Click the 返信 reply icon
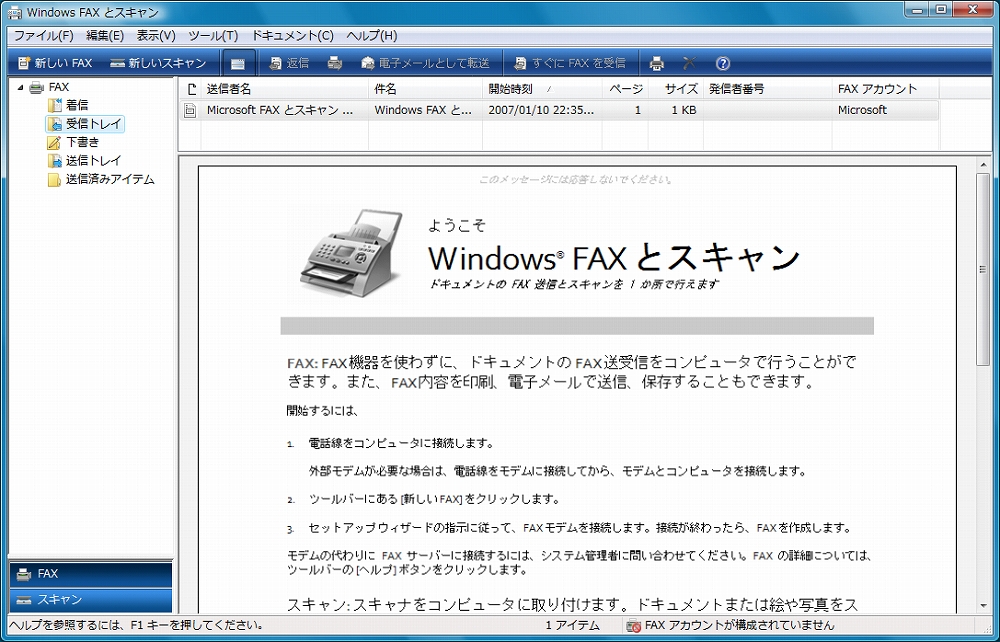 coord(288,63)
